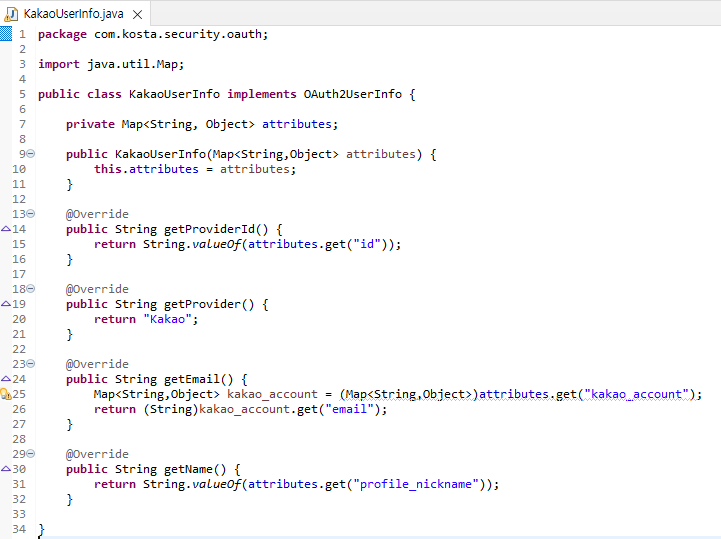Click the valueOf call on line 31

(216, 484)
